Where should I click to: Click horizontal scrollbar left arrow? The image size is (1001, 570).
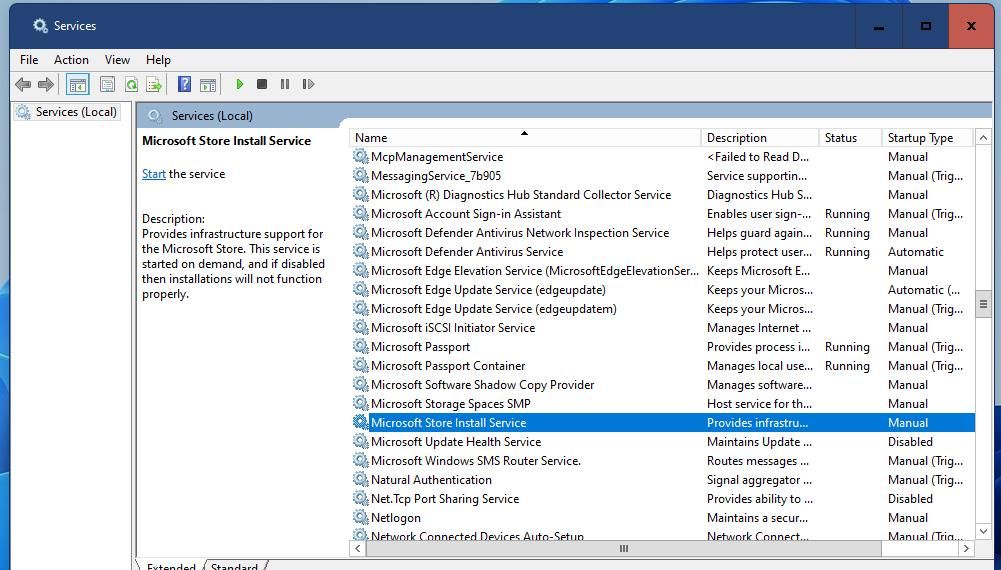point(358,548)
